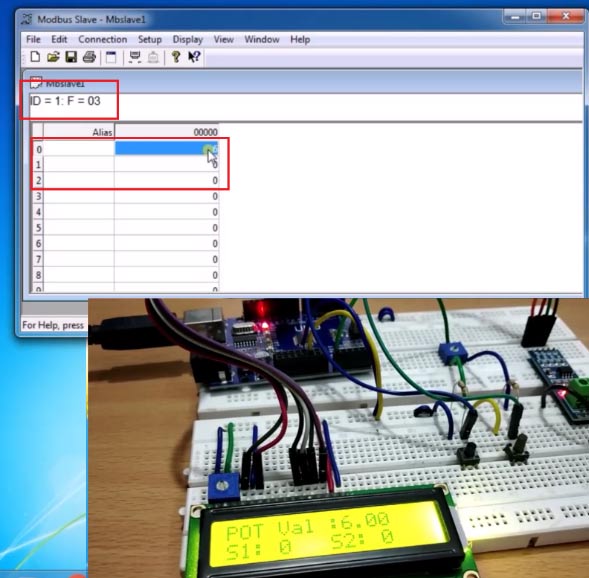Click the window definition toolbar icon
The image size is (589, 578).
111,57
